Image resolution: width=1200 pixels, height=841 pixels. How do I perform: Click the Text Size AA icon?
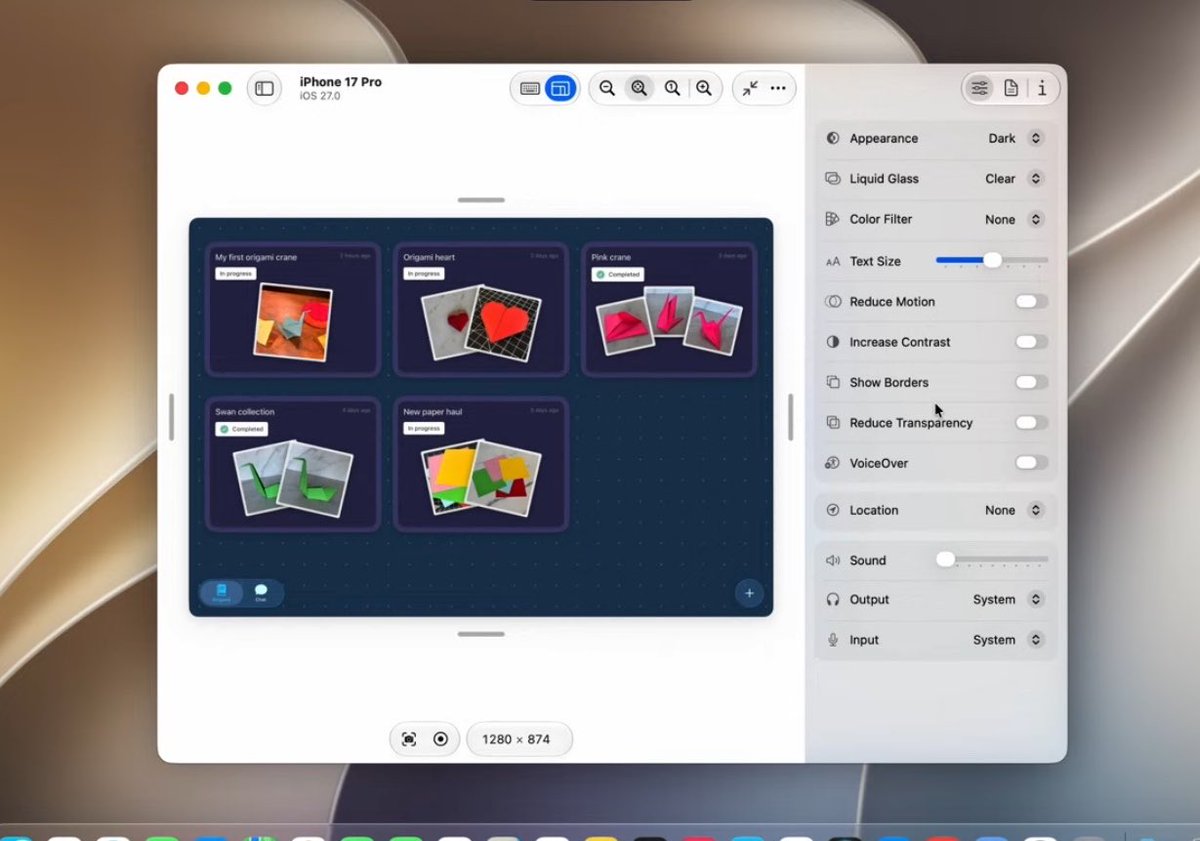(833, 261)
